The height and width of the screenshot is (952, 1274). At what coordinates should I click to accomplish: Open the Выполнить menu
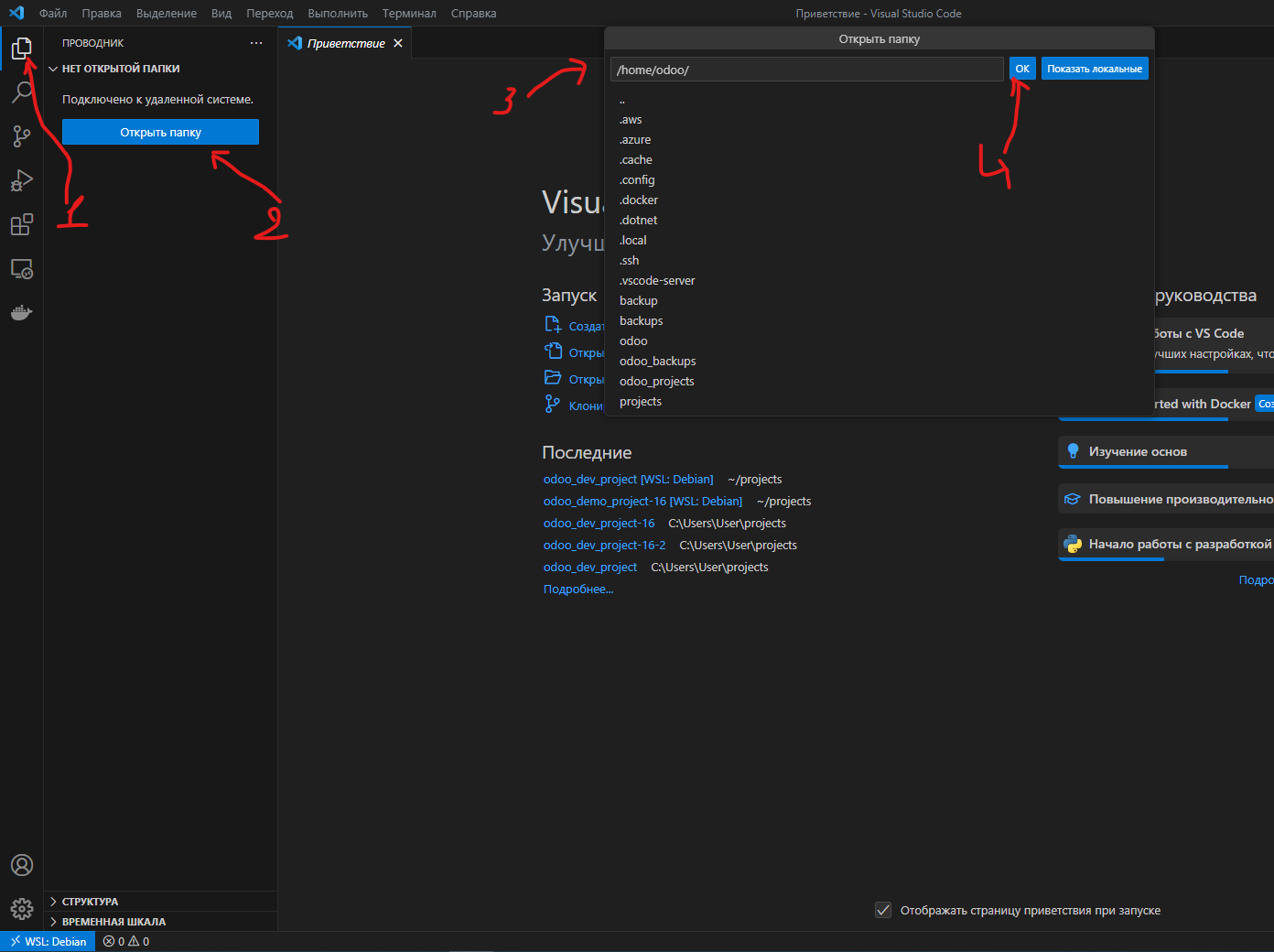338,14
